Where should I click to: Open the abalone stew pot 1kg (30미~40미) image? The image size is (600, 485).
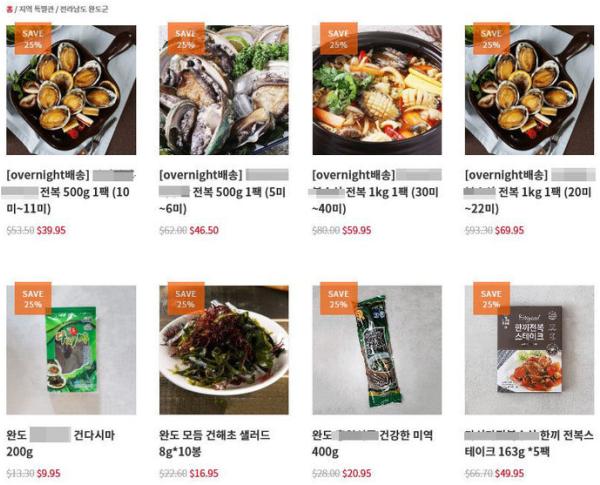click(377, 90)
